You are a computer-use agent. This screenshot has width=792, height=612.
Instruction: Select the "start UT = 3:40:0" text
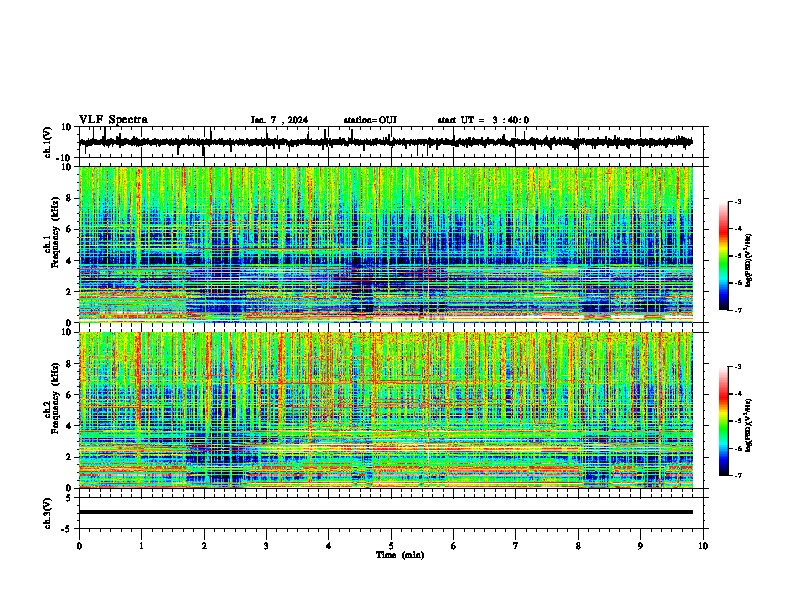point(483,120)
